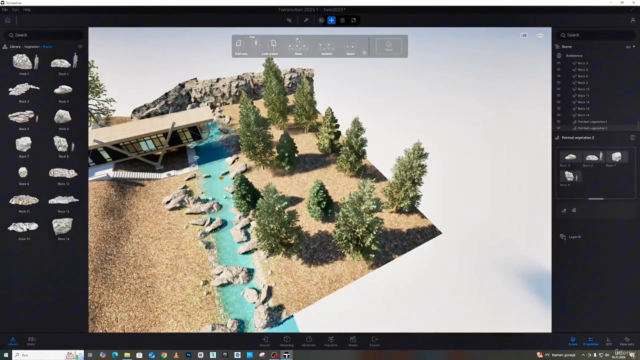The width and height of the screenshot is (640, 360).
Task: Hide Rock 2 in scene list
Action: point(559,83)
